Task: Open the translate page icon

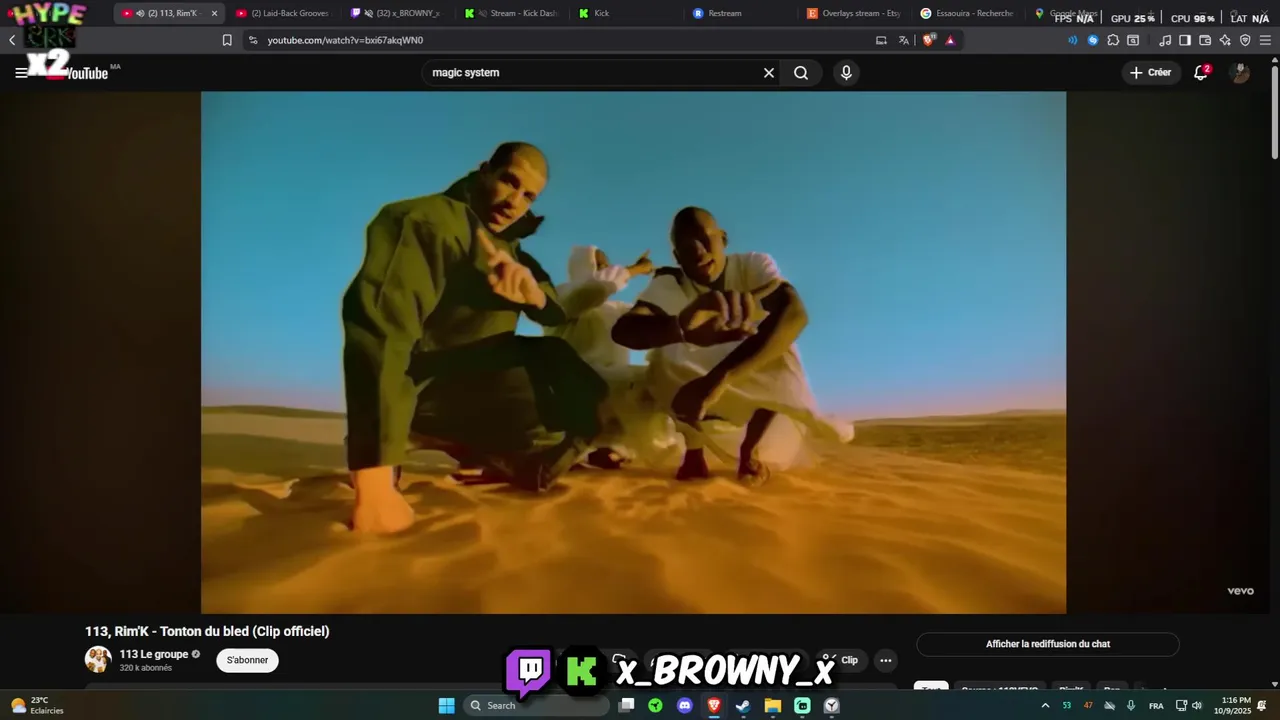Action: click(x=904, y=40)
